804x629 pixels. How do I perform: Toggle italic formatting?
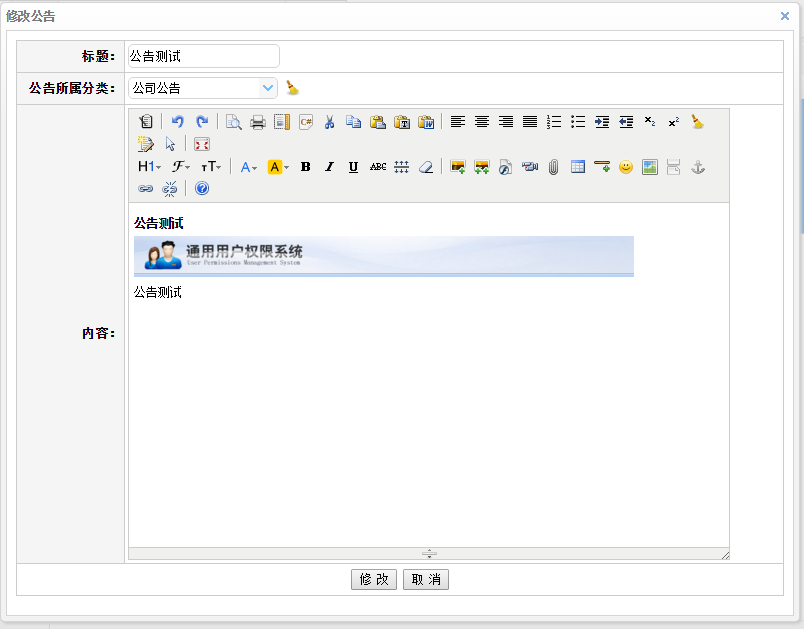pyautogui.click(x=329, y=167)
